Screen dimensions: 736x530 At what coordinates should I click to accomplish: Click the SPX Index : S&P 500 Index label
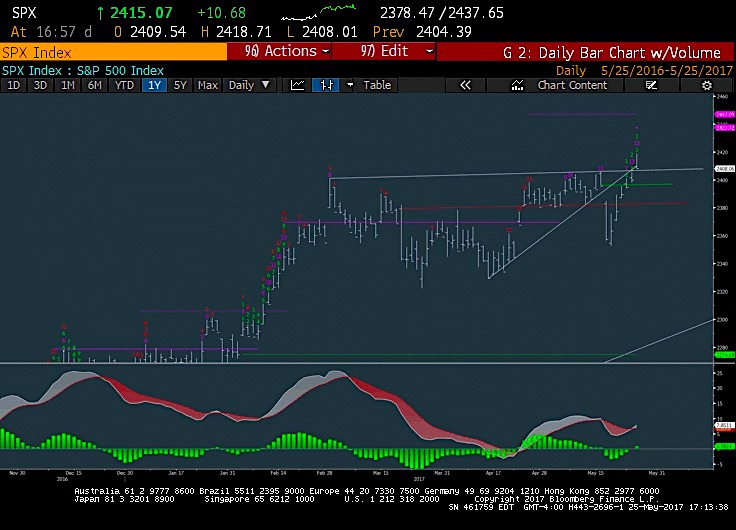83,71
